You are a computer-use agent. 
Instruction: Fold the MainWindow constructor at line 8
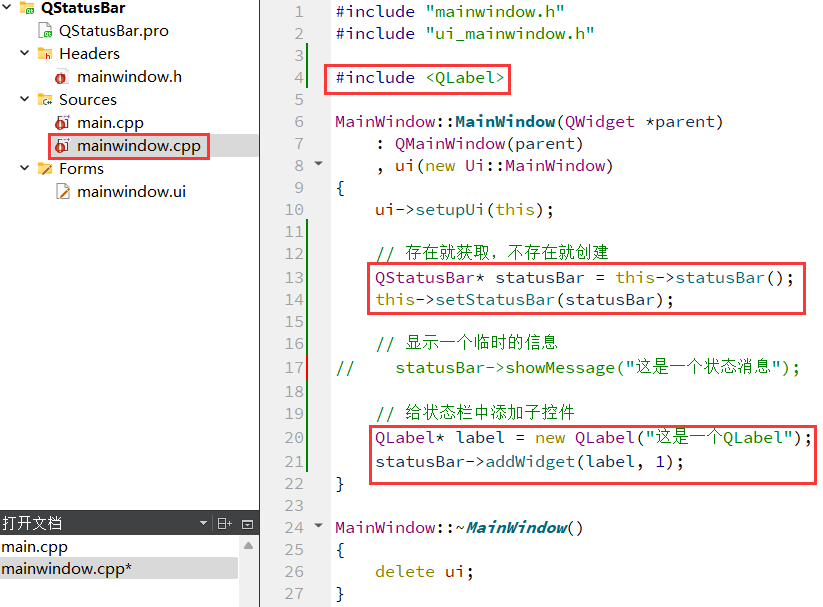pos(319,164)
